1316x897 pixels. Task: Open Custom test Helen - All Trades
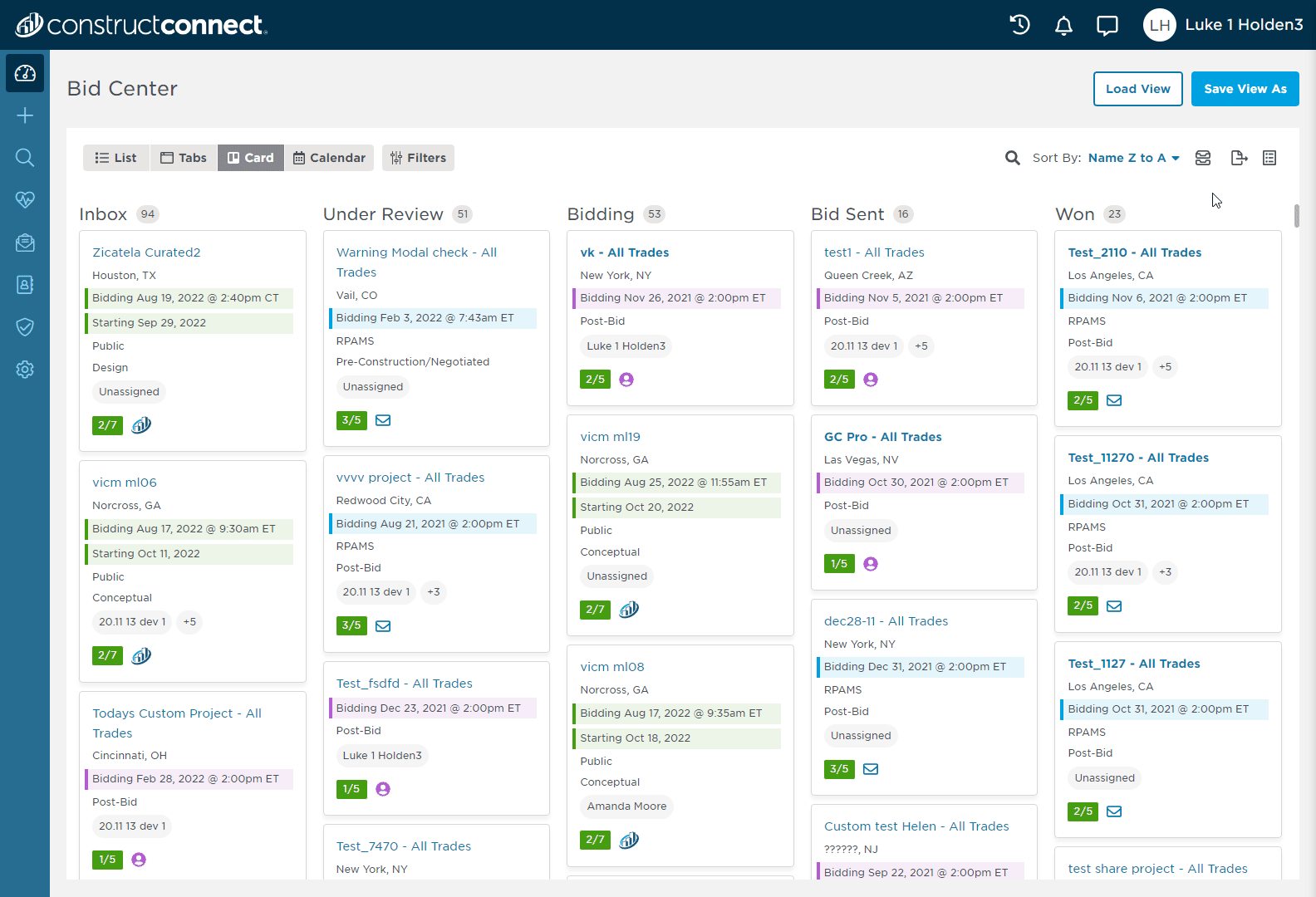click(x=916, y=826)
